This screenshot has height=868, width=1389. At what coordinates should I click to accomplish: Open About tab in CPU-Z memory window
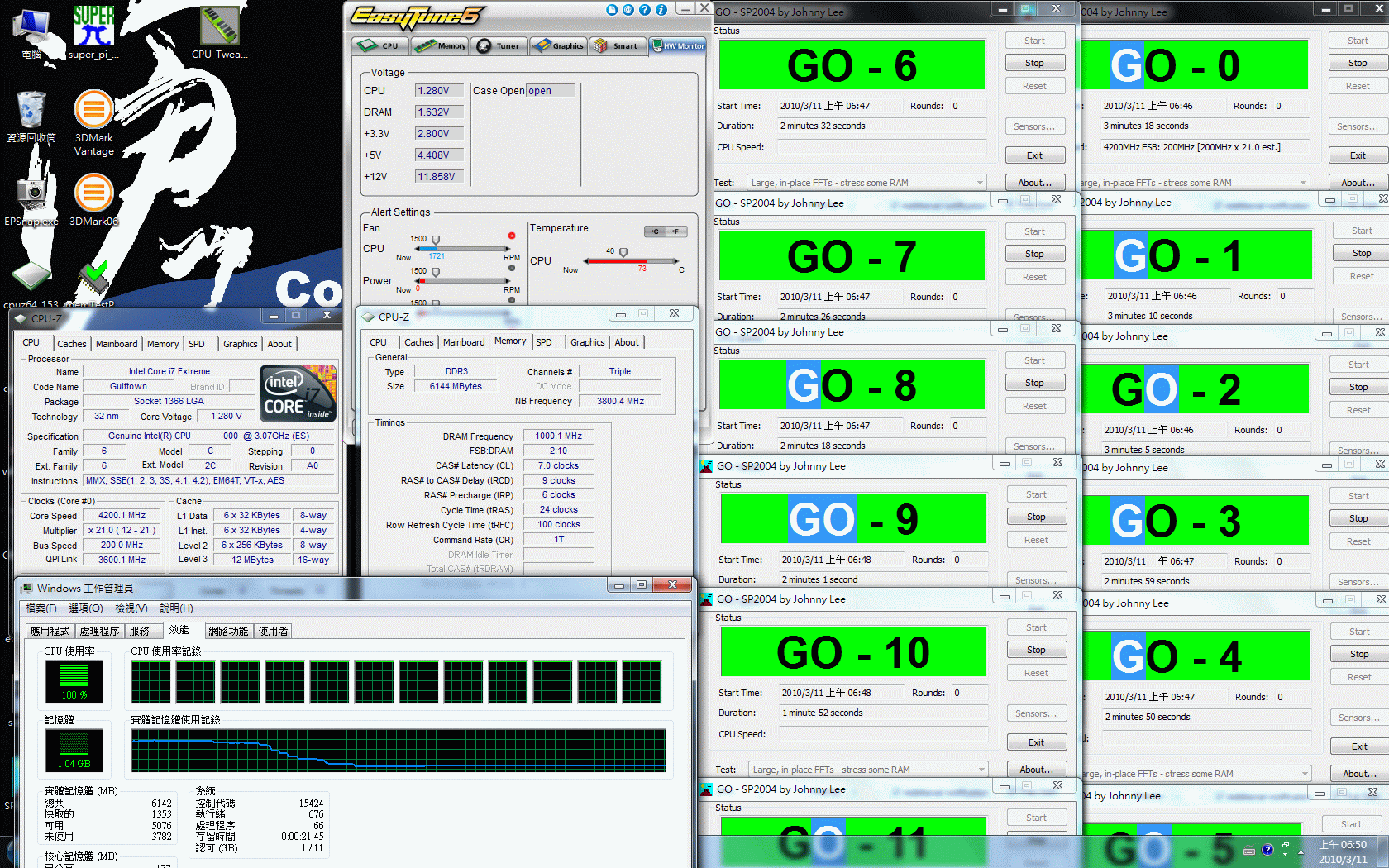click(627, 342)
